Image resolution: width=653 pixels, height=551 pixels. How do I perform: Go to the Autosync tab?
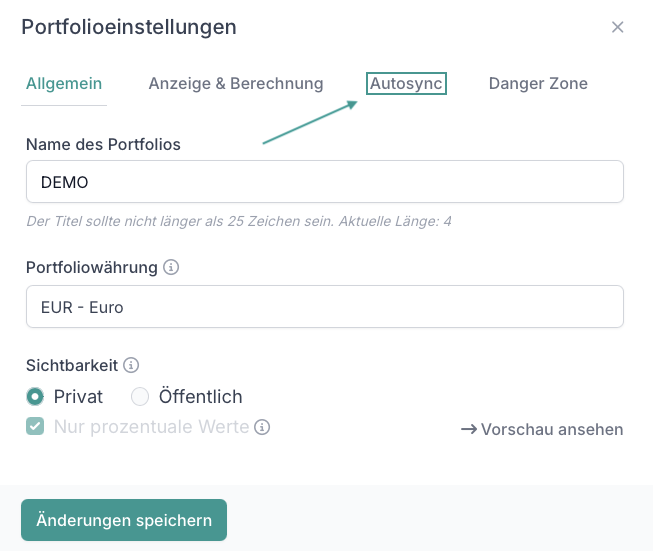tap(406, 84)
